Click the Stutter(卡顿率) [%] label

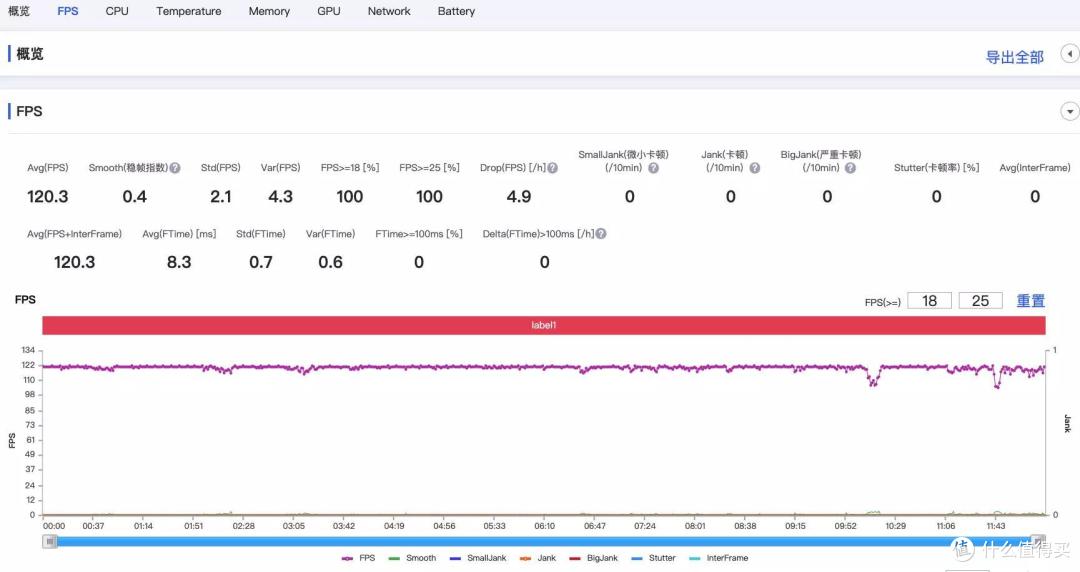(x=937, y=167)
